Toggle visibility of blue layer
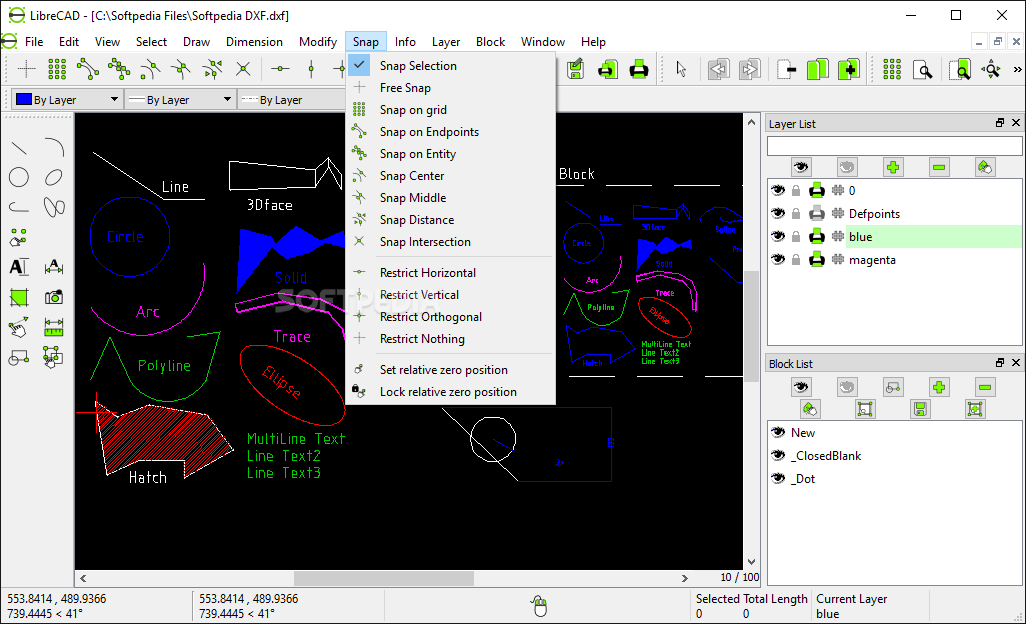The image size is (1026, 624). (x=777, y=236)
